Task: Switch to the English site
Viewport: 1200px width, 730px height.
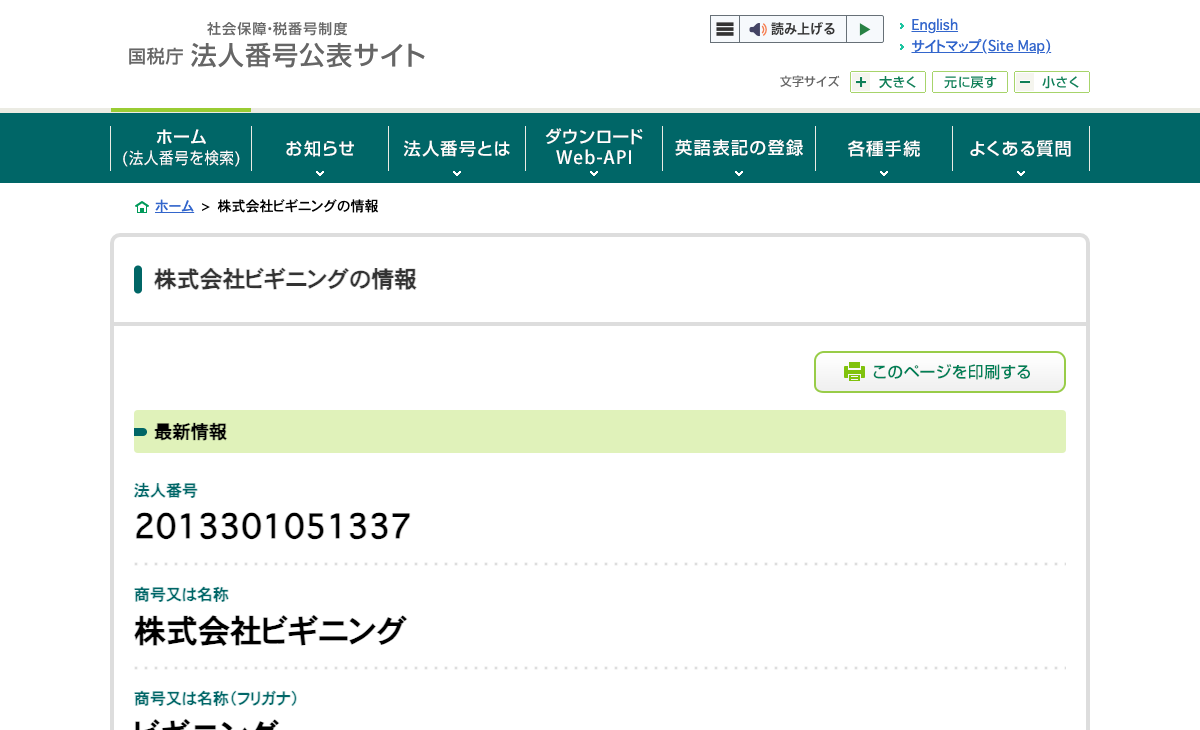Action: (x=934, y=25)
